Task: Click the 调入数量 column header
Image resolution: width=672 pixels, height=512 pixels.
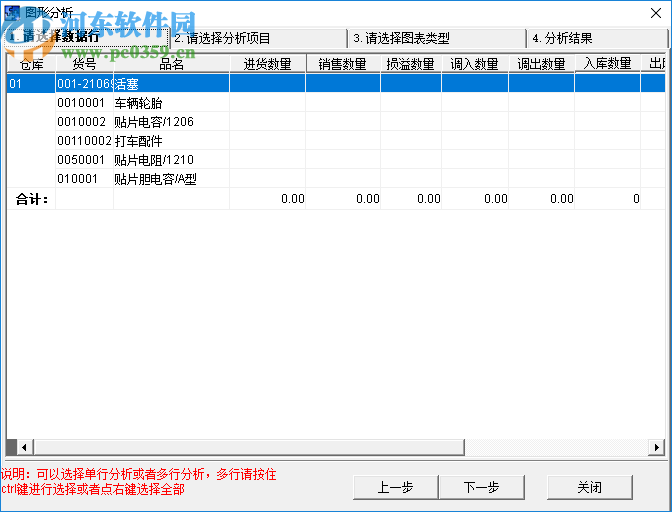Action: pos(475,64)
